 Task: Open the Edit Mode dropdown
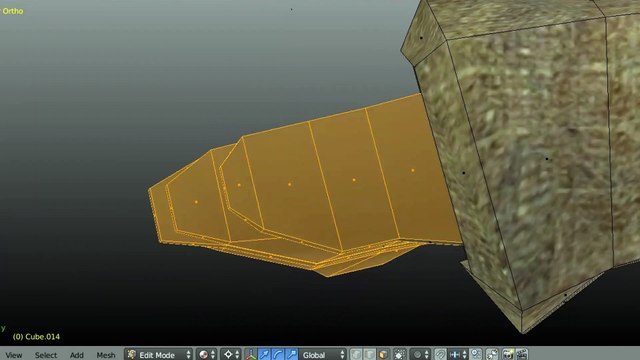pos(159,355)
